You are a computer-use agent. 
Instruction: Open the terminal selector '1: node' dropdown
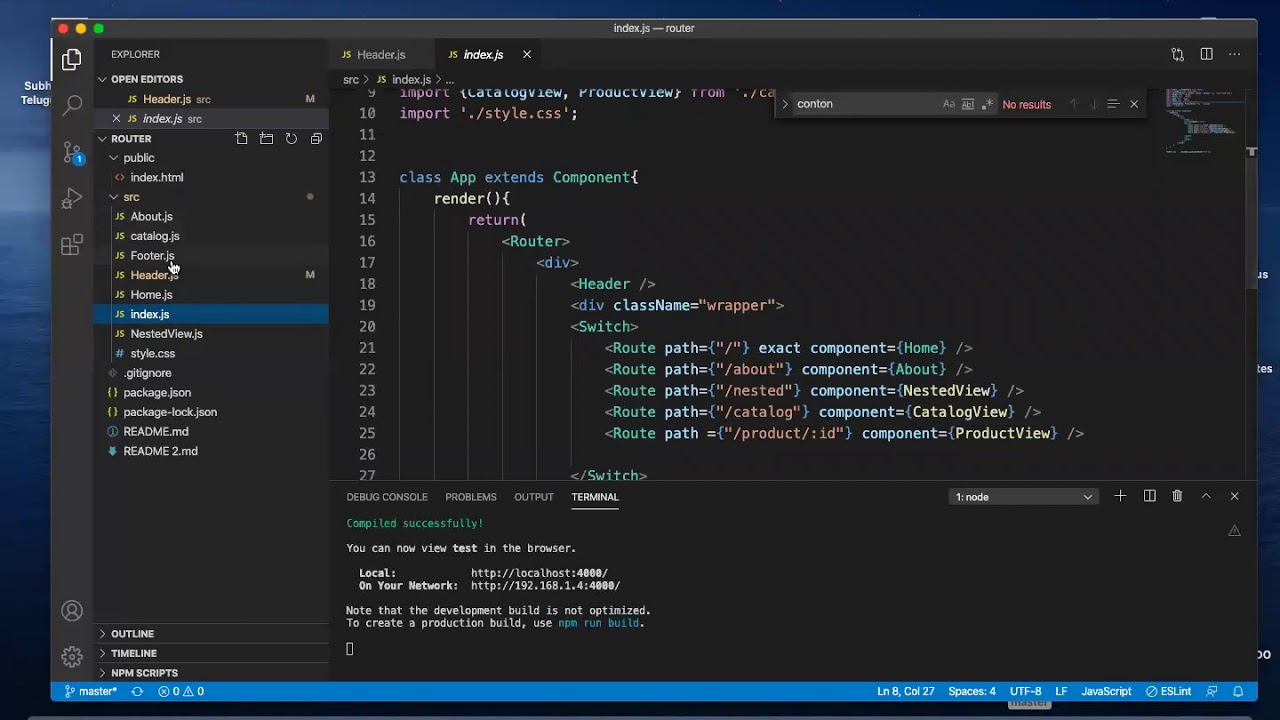(x=1023, y=497)
